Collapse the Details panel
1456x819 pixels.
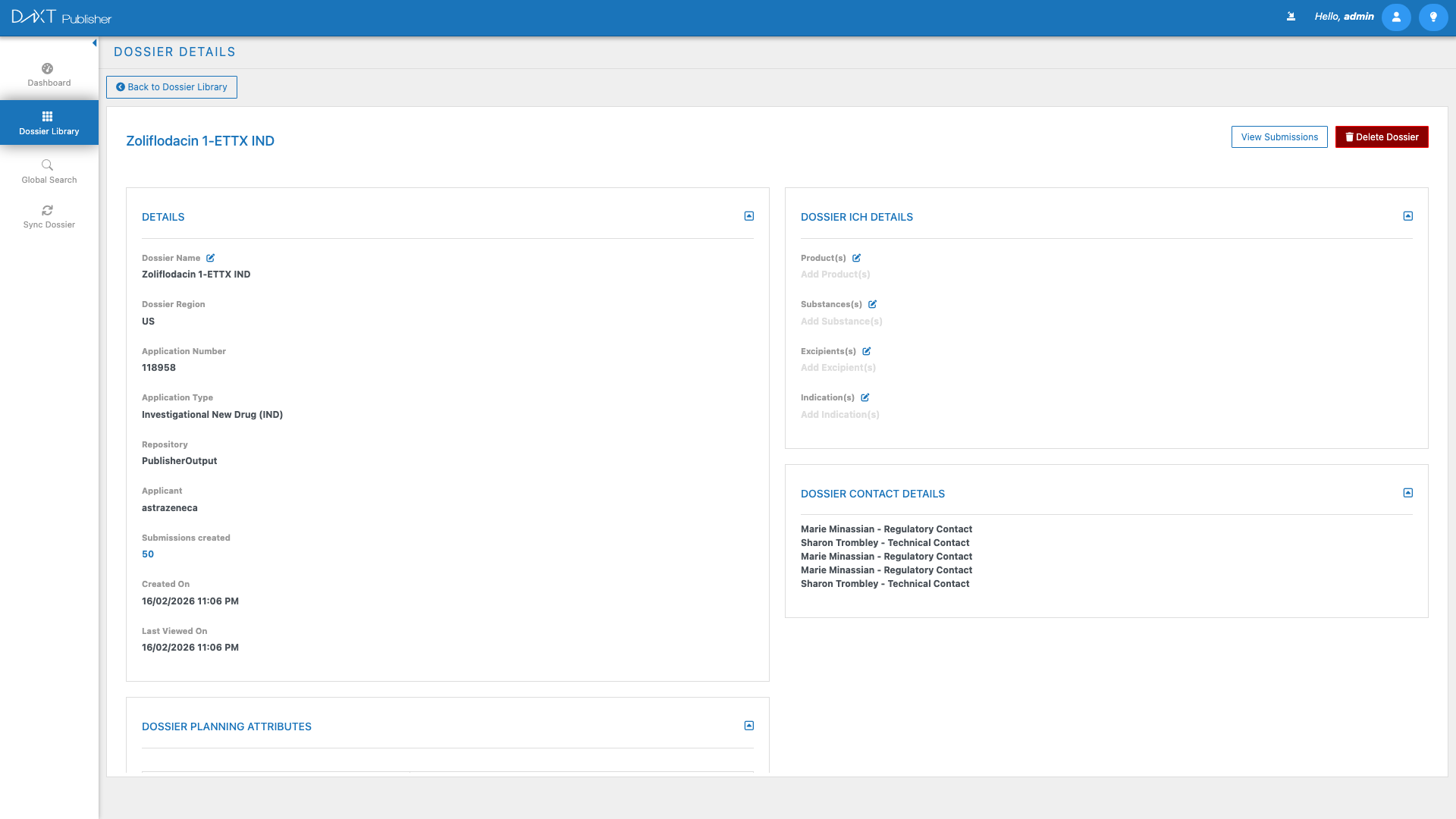pyautogui.click(x=748, y=216)
